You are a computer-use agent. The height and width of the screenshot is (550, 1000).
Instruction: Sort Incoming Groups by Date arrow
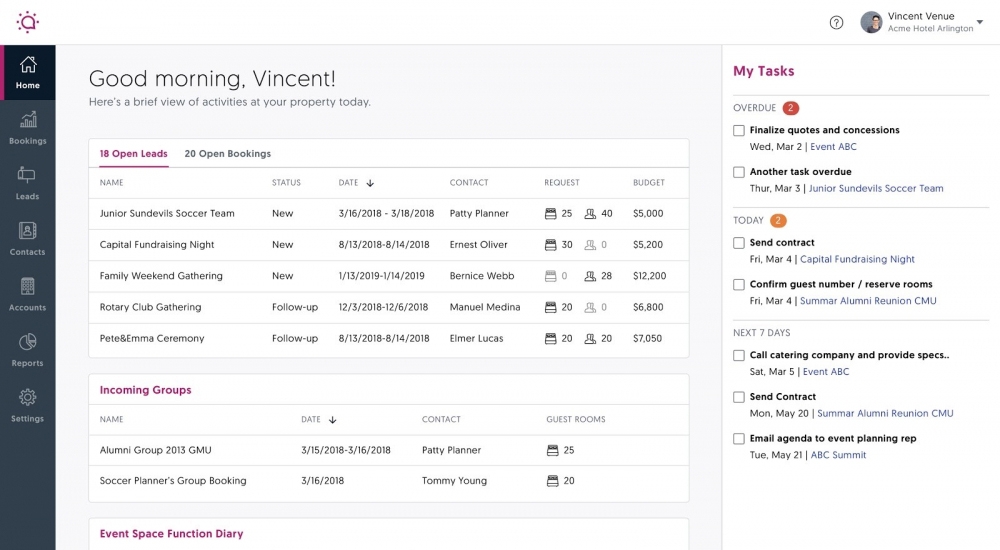tap(333, 420)
